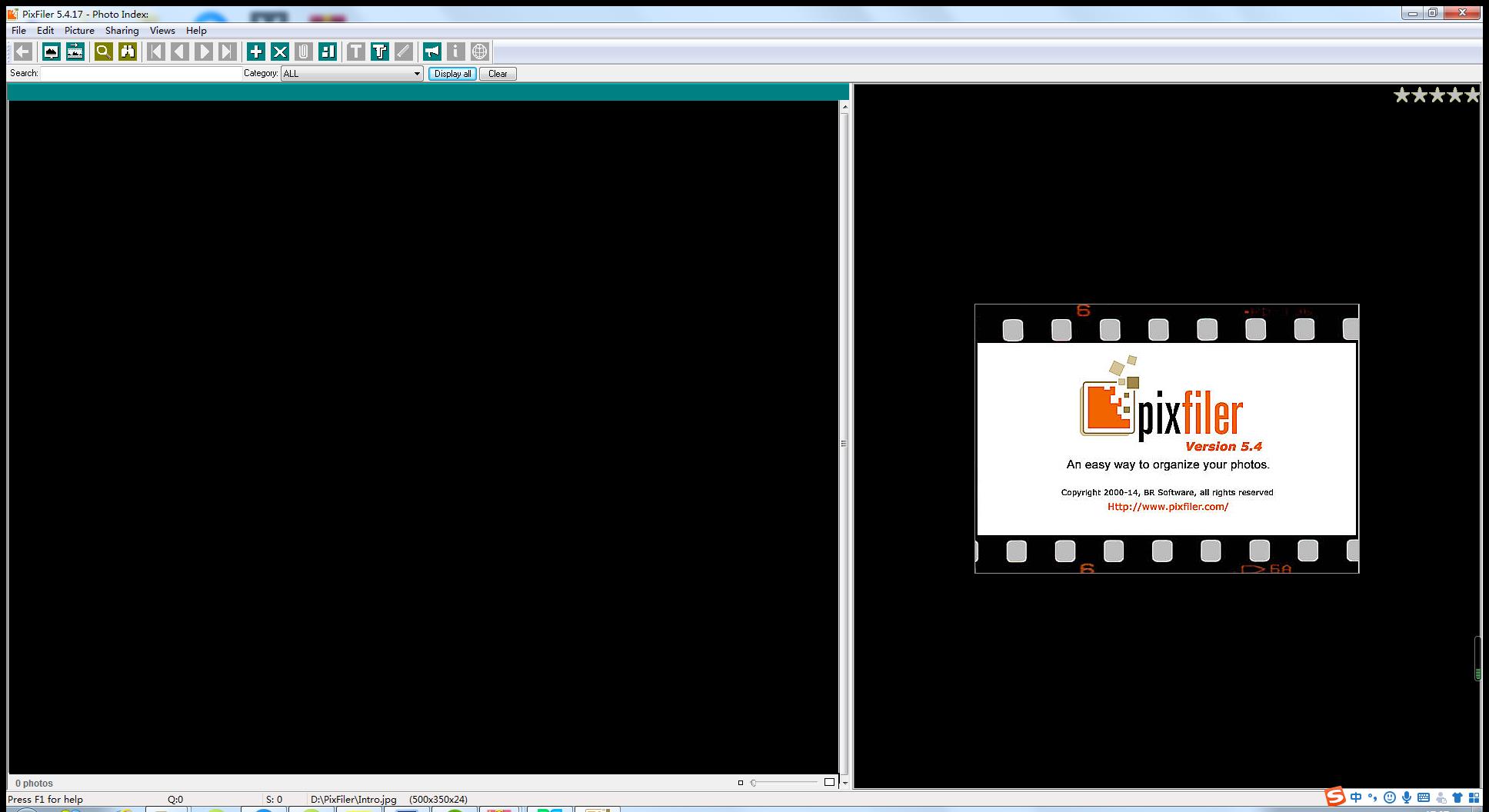The image size is (1489, 812).
Task: Click the two-squares layout icon
Action: [328, 52]
